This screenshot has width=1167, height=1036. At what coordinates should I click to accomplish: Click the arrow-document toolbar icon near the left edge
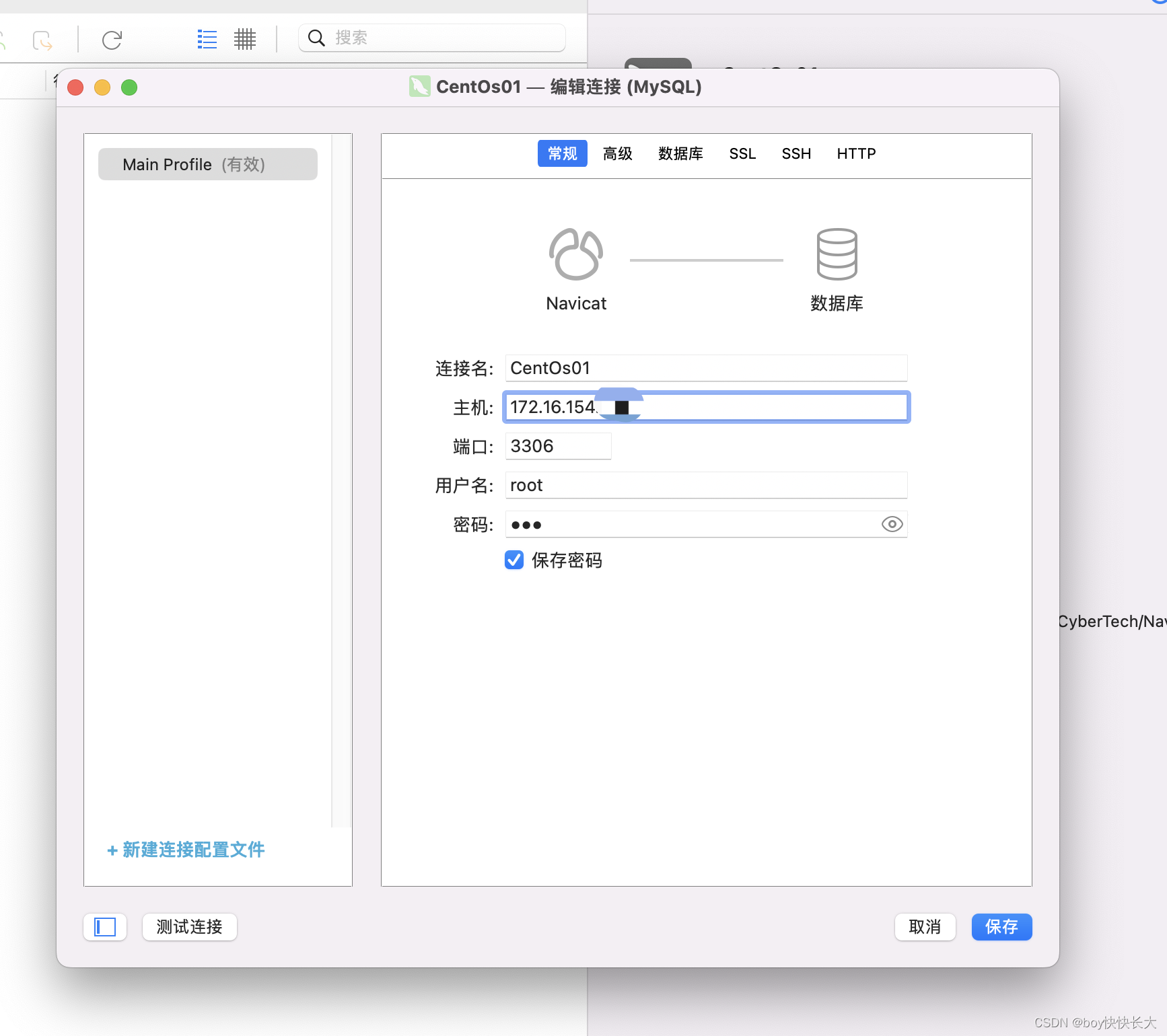[x=42, y=40]
